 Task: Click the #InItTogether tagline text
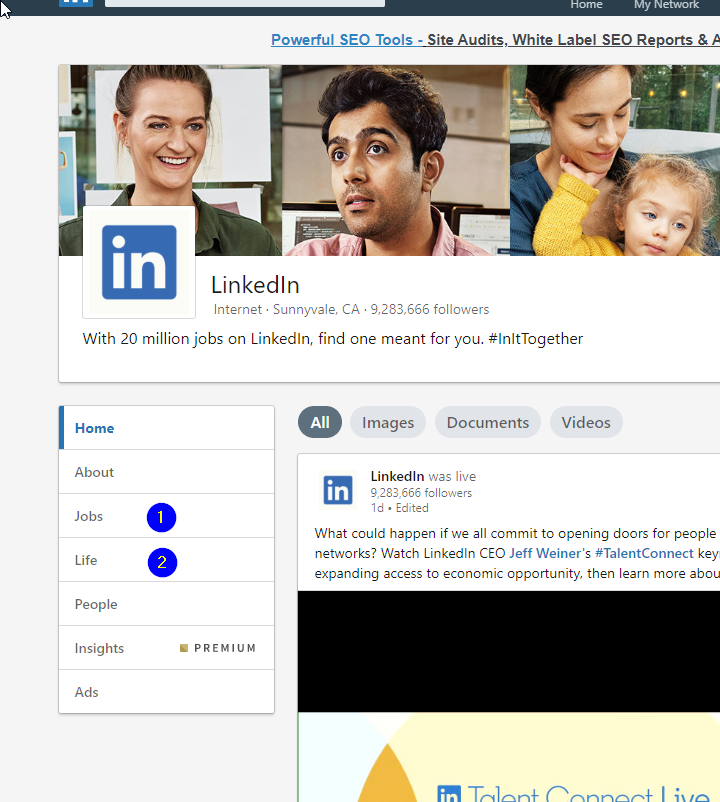point(535,339)
